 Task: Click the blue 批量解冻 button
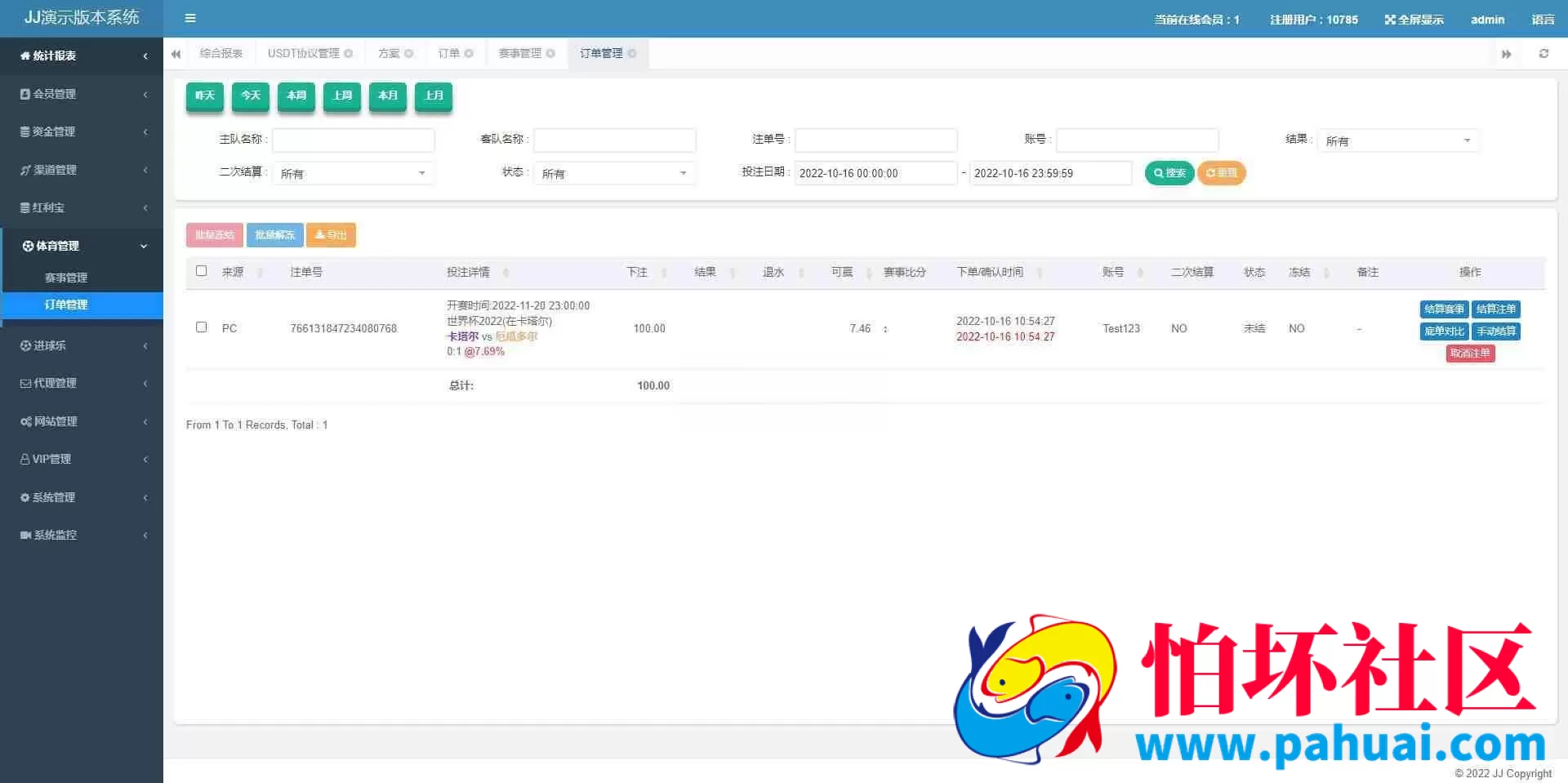pos(274,235)
